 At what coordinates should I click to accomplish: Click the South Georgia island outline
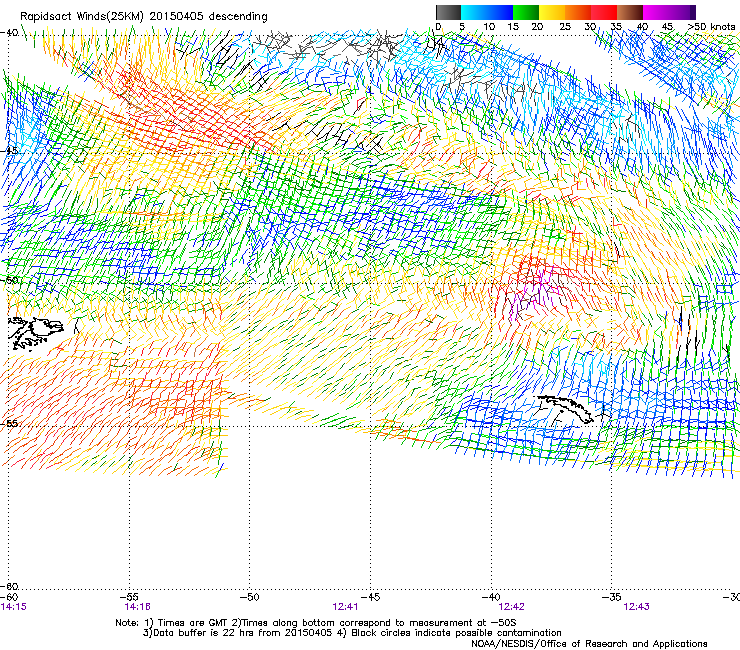565,409
